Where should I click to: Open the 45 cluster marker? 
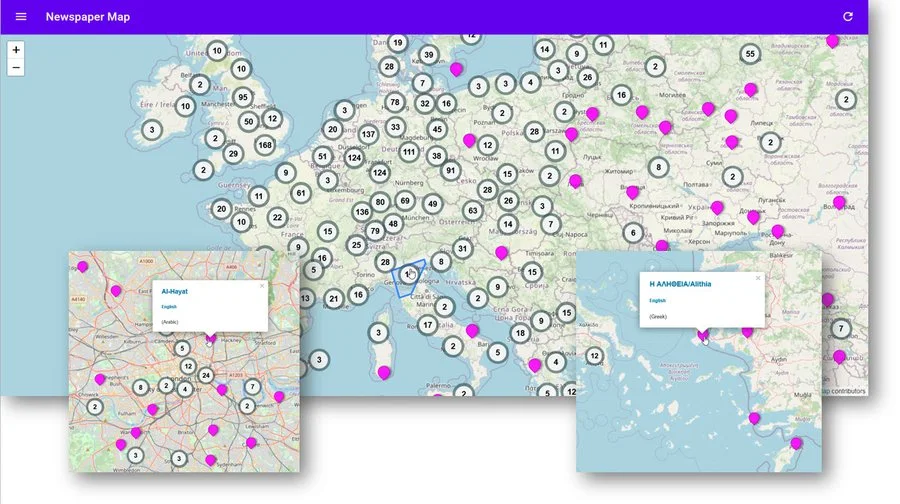(437, 130)
